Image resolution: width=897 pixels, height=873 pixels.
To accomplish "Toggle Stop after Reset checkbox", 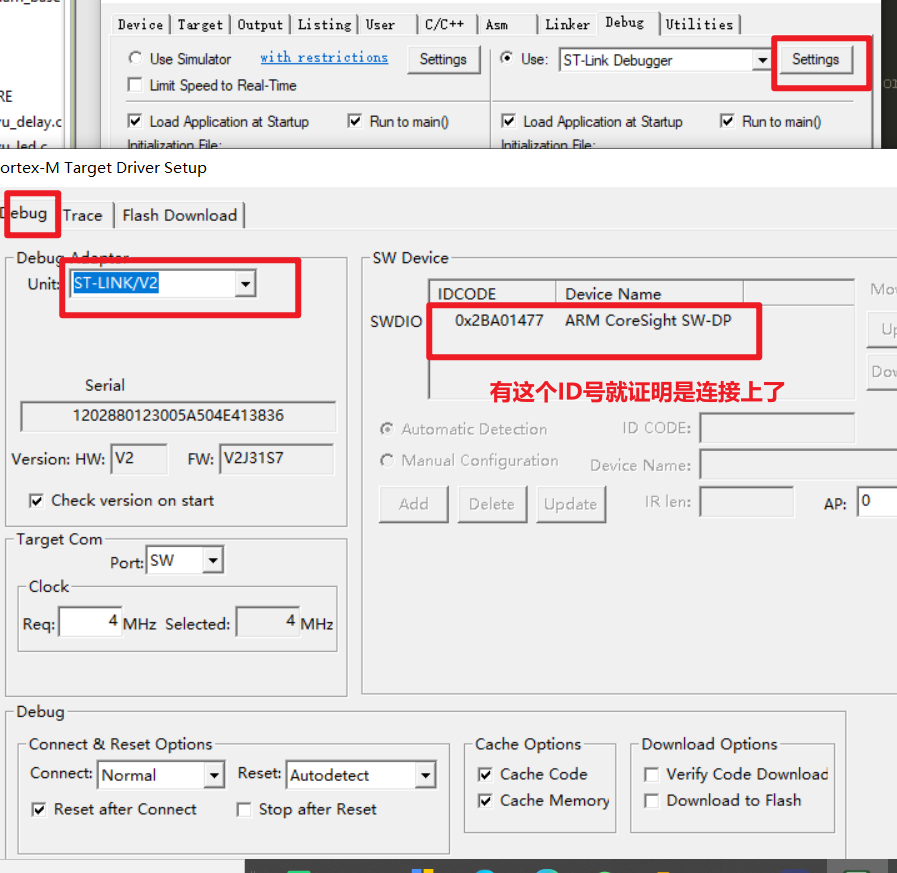I will click(244, 809).
